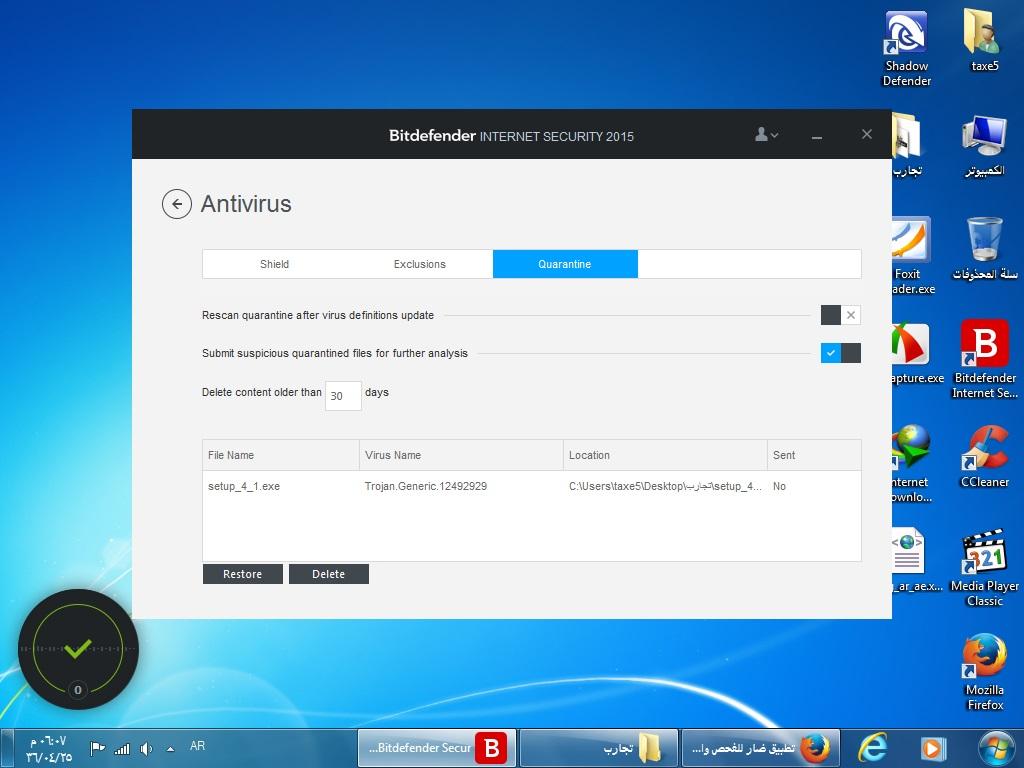Open Internet Download Manager desktop icon
The width and height of the screenshot is (1024, 768).
click(x=912, y=464)
